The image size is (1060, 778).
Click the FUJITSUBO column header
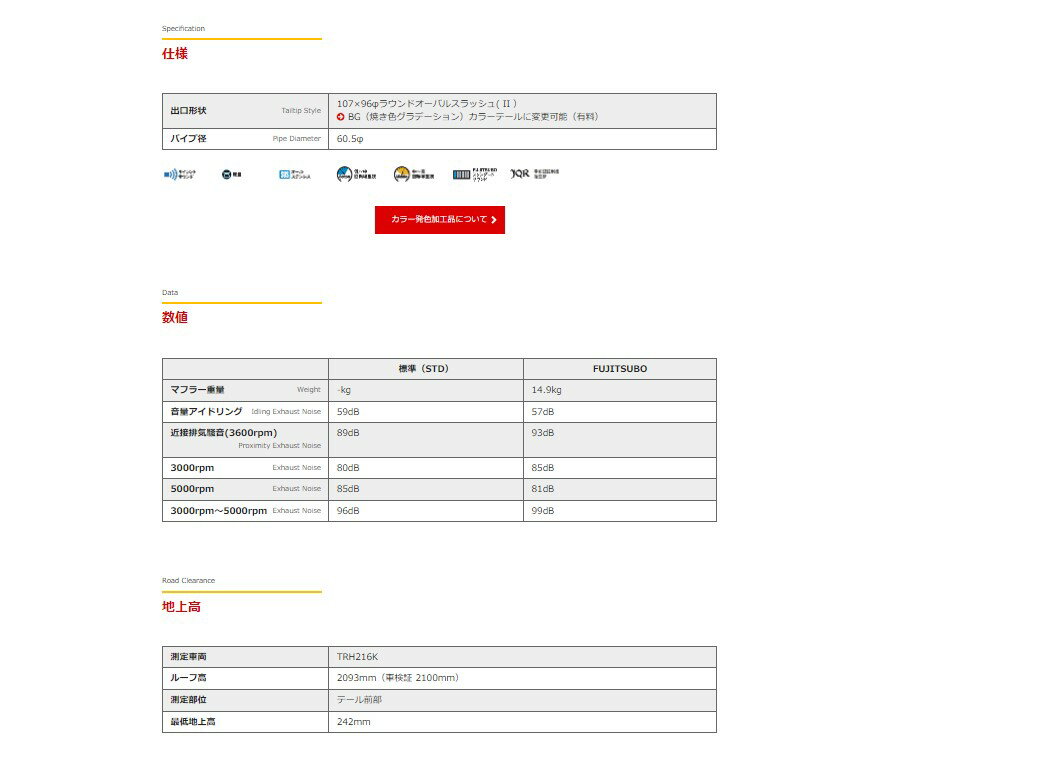(619, 369)
